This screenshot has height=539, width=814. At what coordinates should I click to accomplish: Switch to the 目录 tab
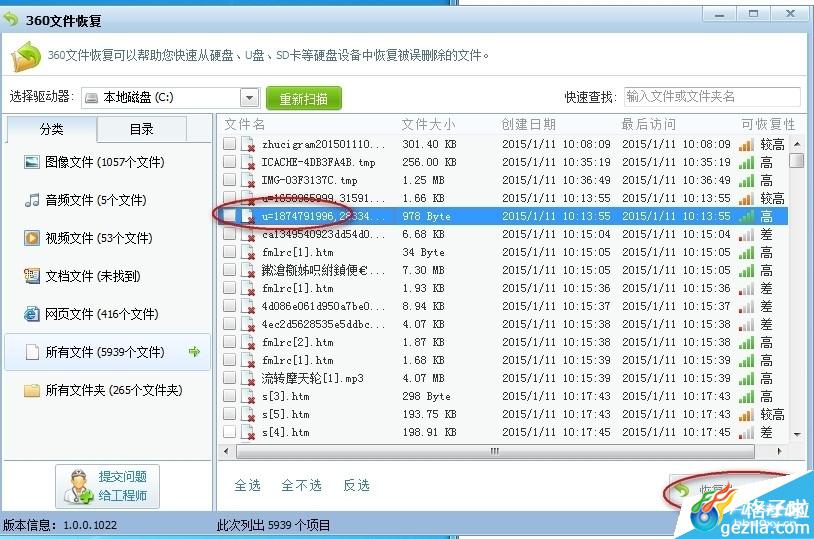141,129
